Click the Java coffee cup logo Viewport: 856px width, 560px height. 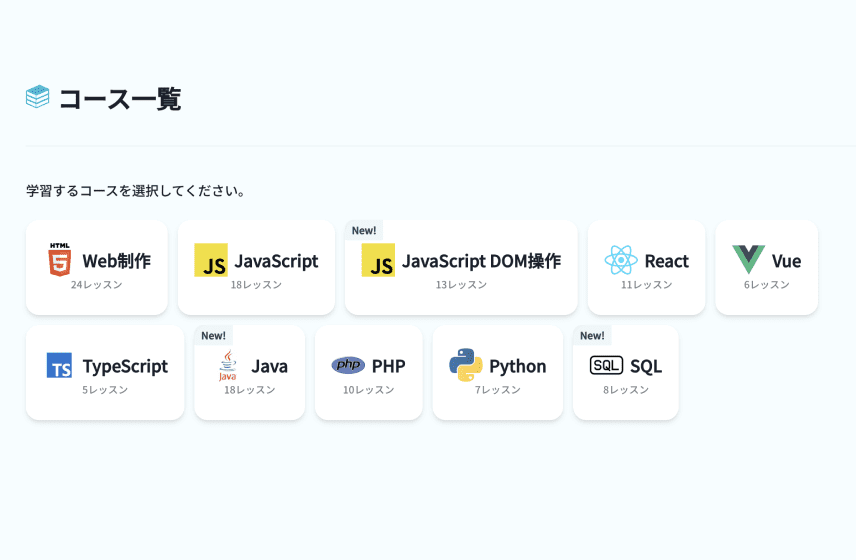tap(228, 365)
